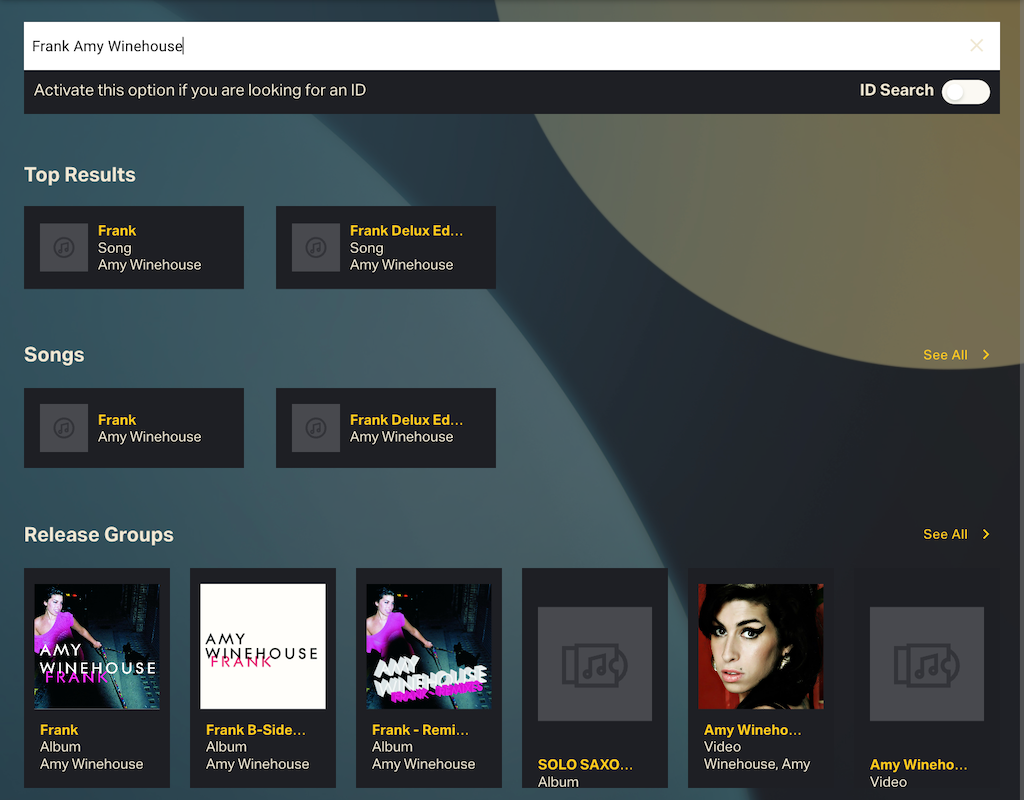The width and height of the screenshot is (1024, 800).
Task: Click the SOLO SAXO placeholder album icon
Action: pos(595,664)
